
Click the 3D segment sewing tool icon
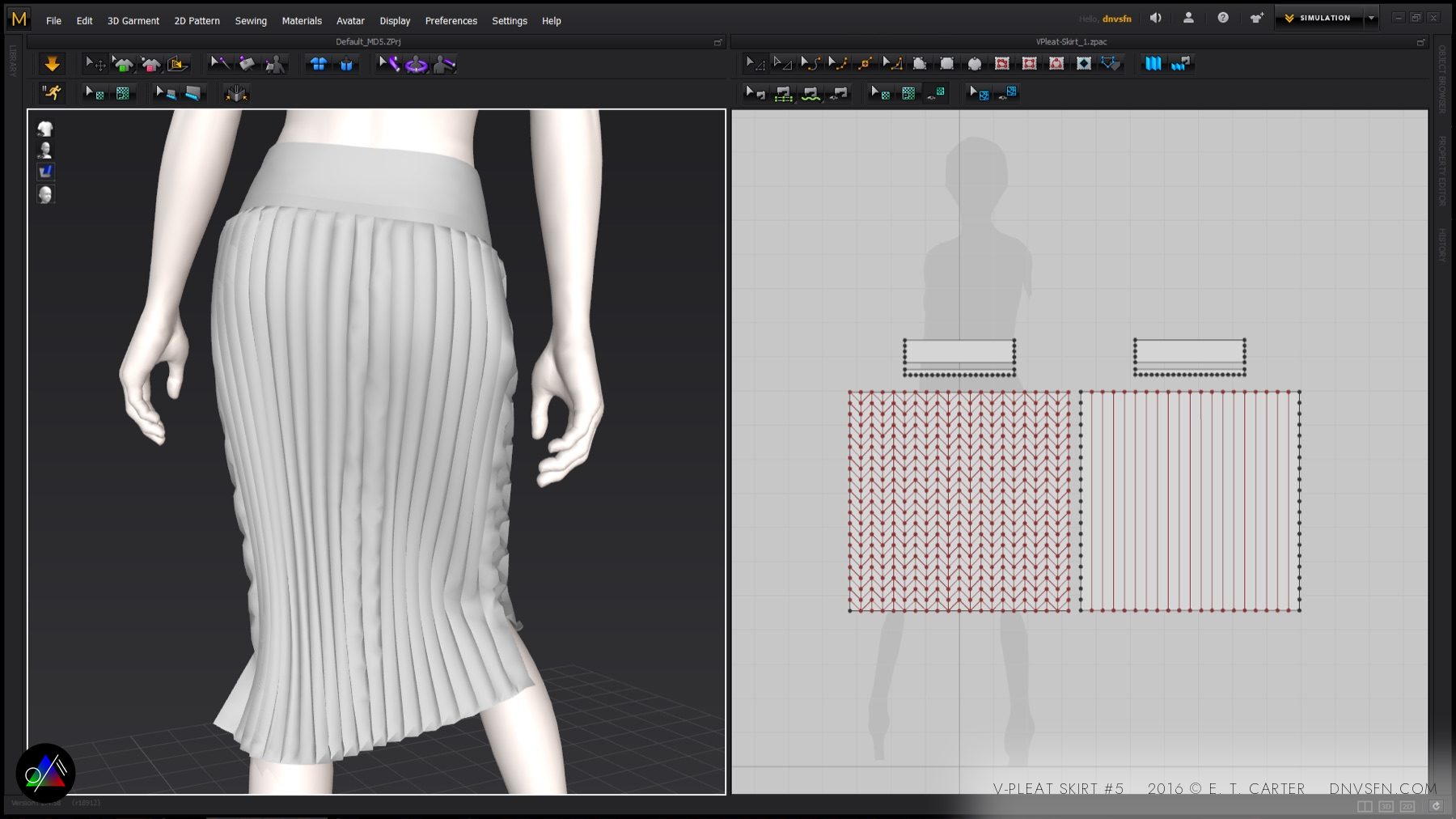click(193, 93)
